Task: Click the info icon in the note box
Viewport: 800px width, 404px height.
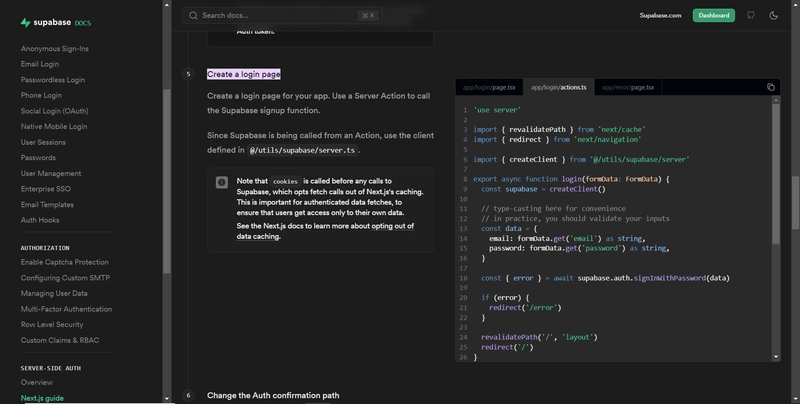Action: click(221, 182)
